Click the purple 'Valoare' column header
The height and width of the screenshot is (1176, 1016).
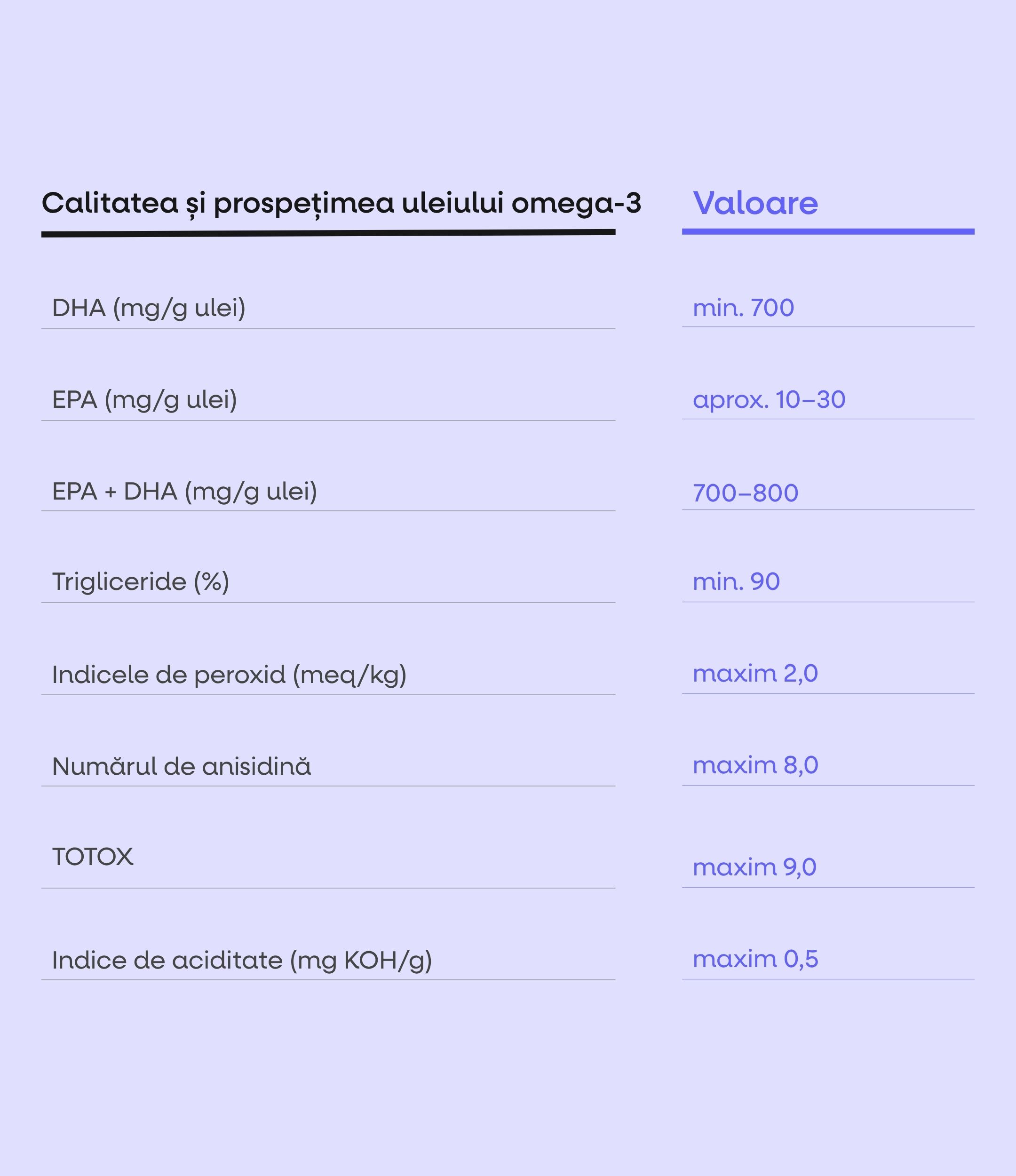point(755,203)
